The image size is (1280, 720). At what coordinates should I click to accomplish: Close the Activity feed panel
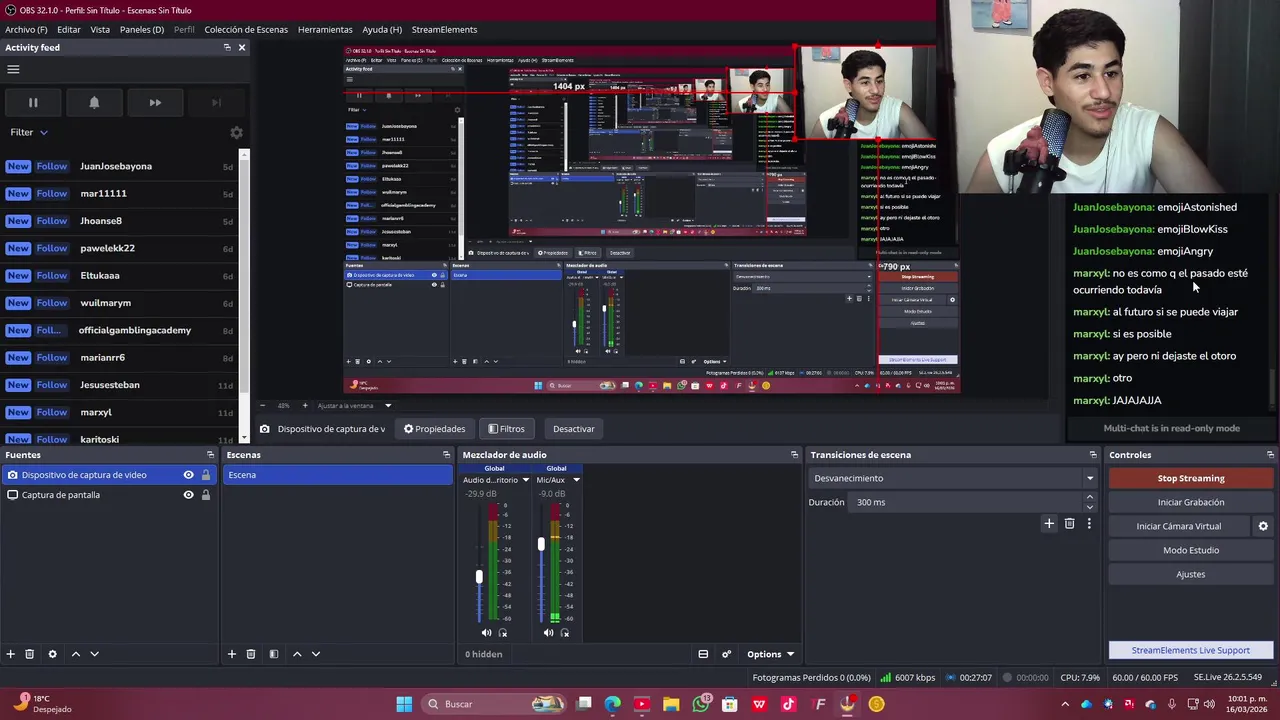coord(241,47)
